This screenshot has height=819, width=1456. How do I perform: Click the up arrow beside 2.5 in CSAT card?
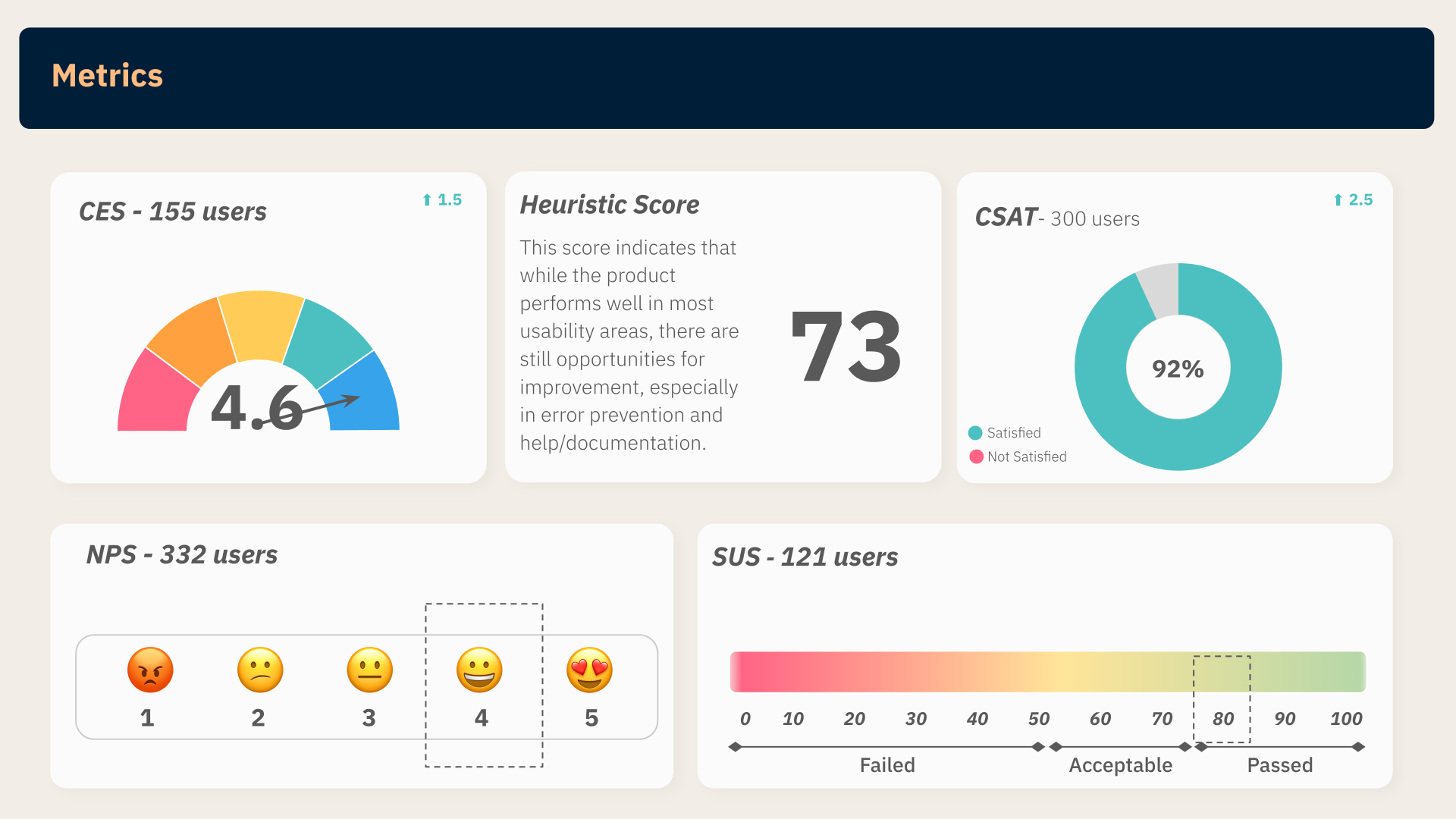pos(1338,199)
